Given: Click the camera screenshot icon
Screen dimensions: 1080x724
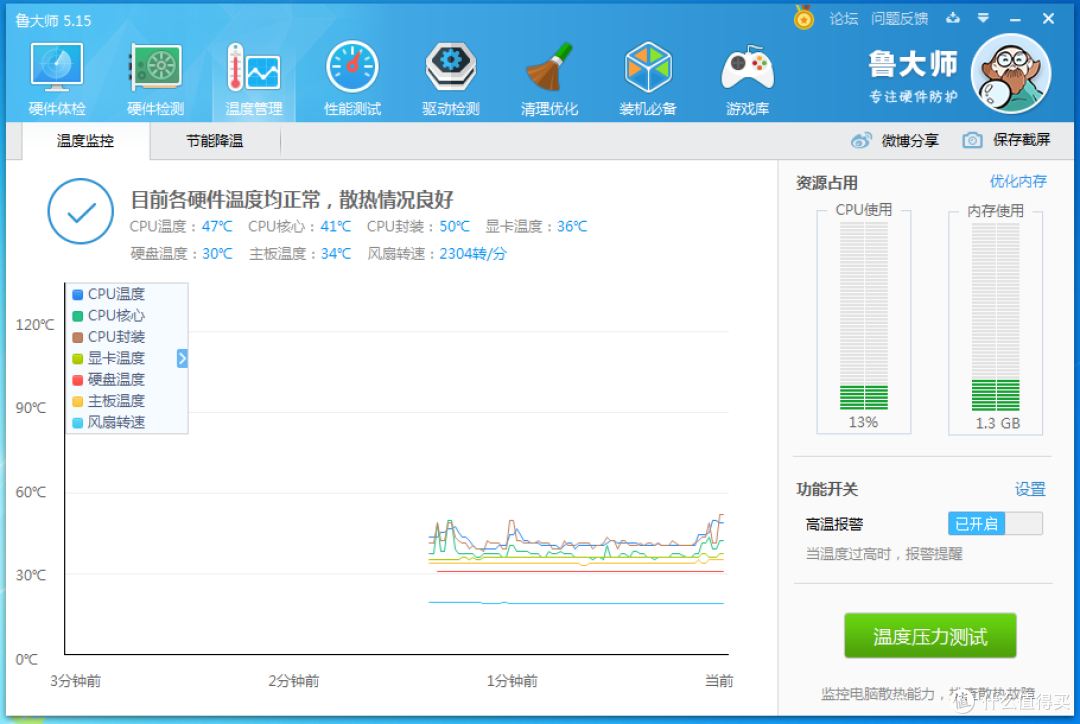Looking at the screenshot, I should click(x=972, y=141).
